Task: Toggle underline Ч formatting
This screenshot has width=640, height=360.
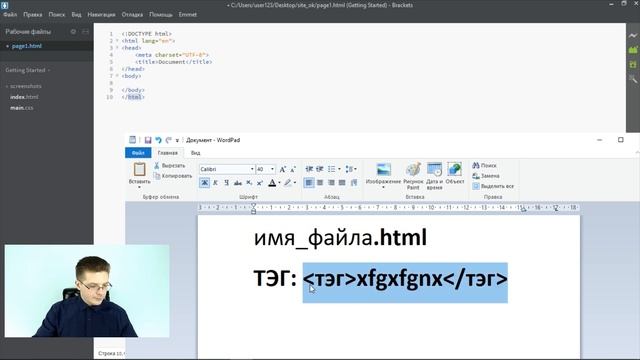Action: point(227,183)
